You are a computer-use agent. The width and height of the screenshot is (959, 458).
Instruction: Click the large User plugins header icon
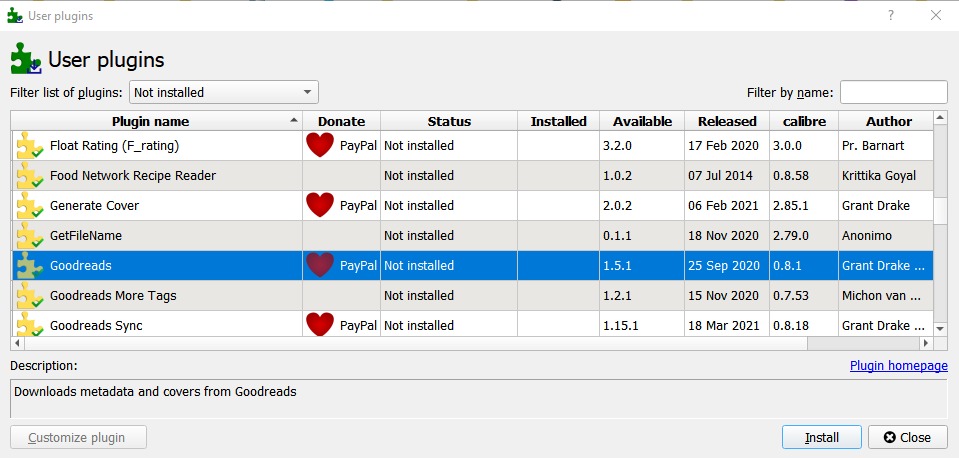coord(26,59)
